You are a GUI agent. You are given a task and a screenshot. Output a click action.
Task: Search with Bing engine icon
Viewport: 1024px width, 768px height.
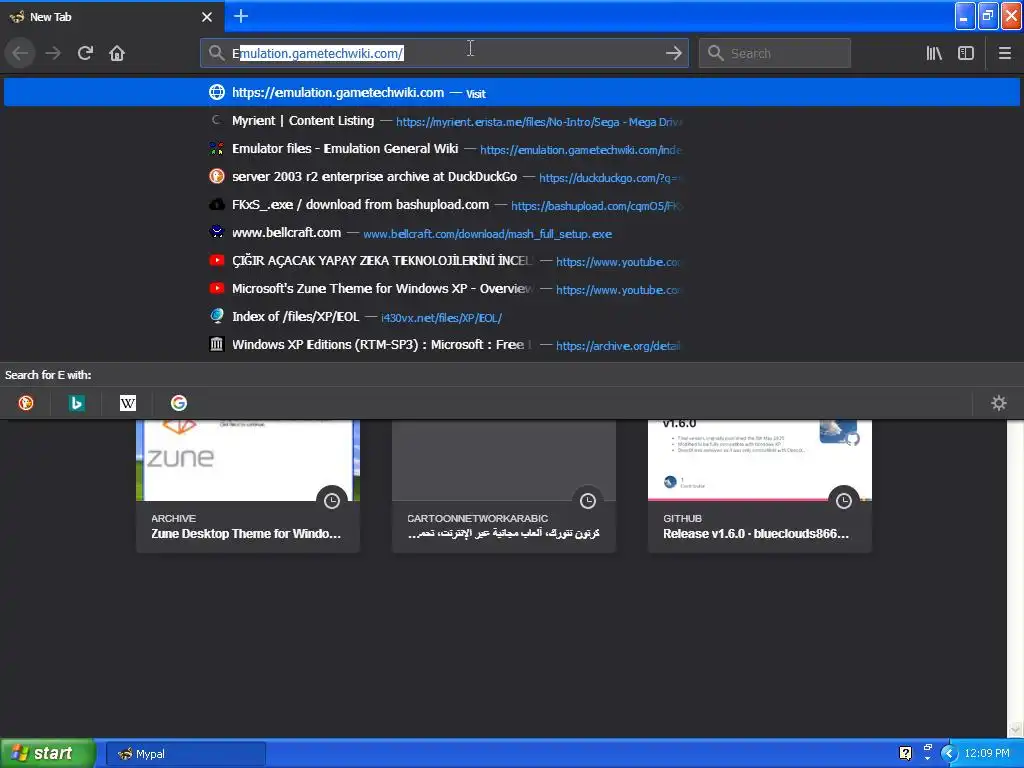pos(76,403)
